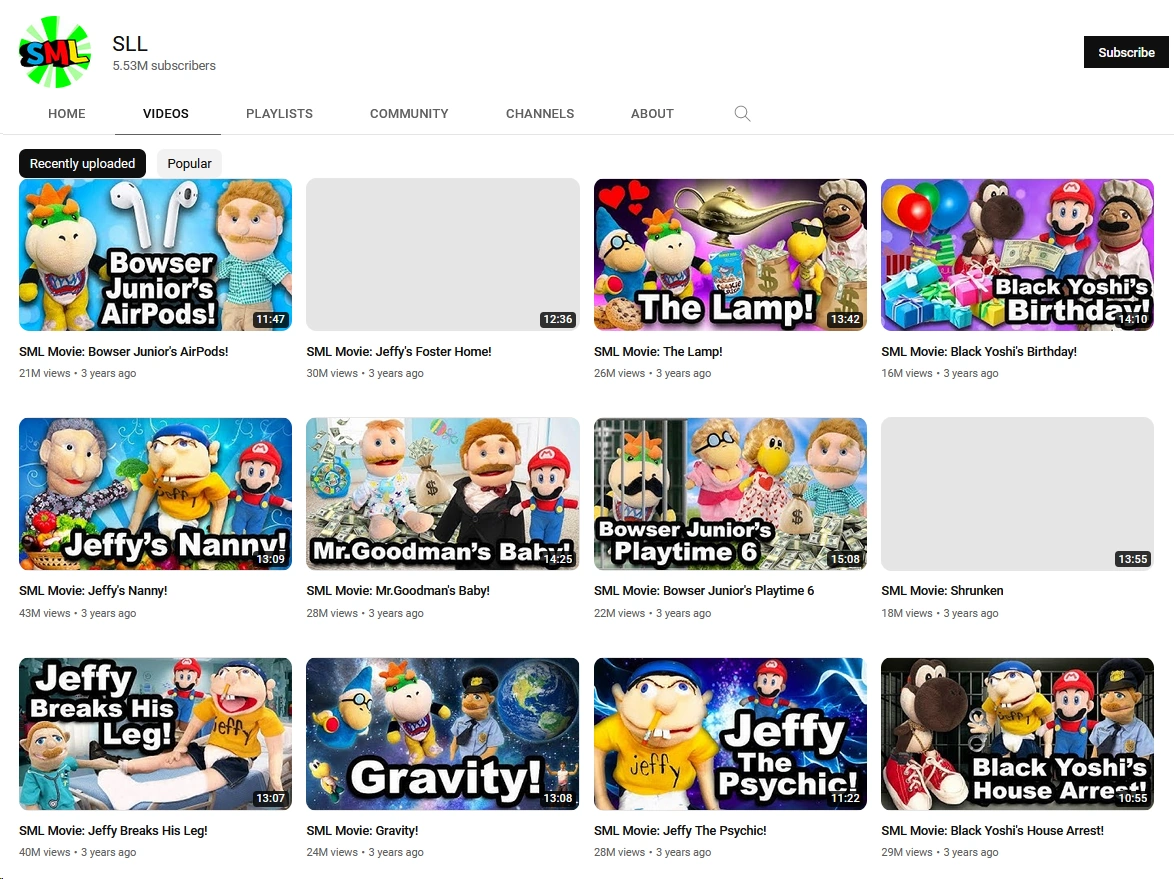The image size is (1174, 879).
Task: Click title SML Movie: Black Yoshi's House Arrest!
Action: point(992,830)
